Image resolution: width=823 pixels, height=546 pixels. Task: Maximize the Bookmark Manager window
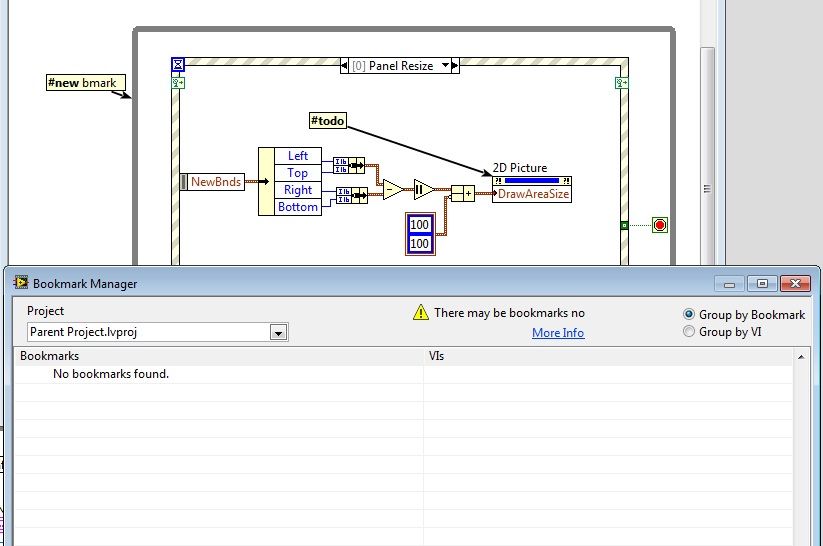click(763, 284)
